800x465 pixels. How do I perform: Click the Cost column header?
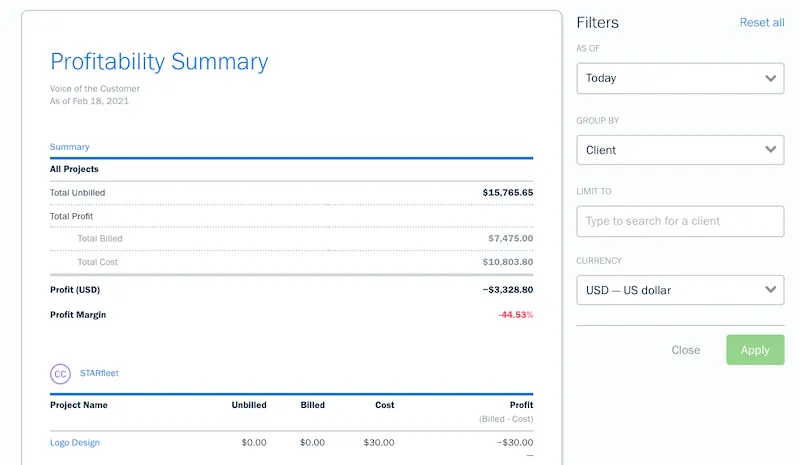point(384,405)
